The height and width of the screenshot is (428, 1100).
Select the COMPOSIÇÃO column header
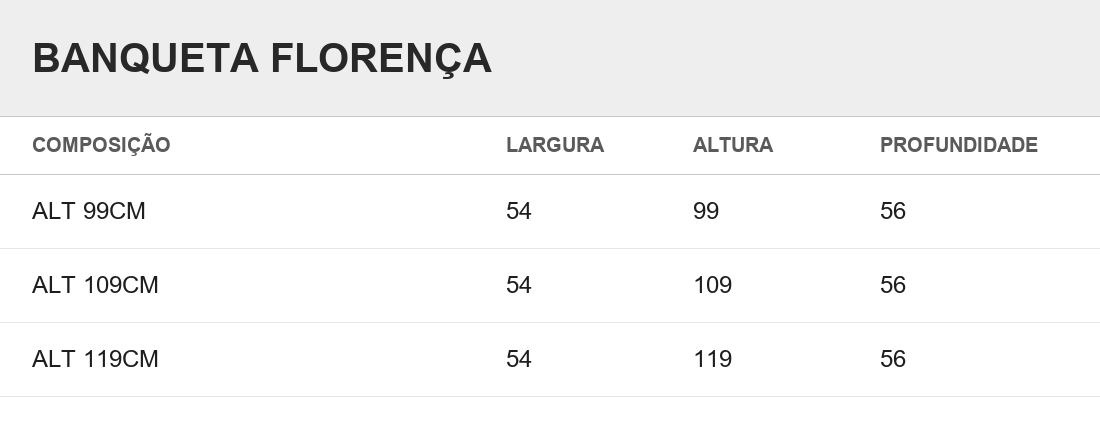101,145
